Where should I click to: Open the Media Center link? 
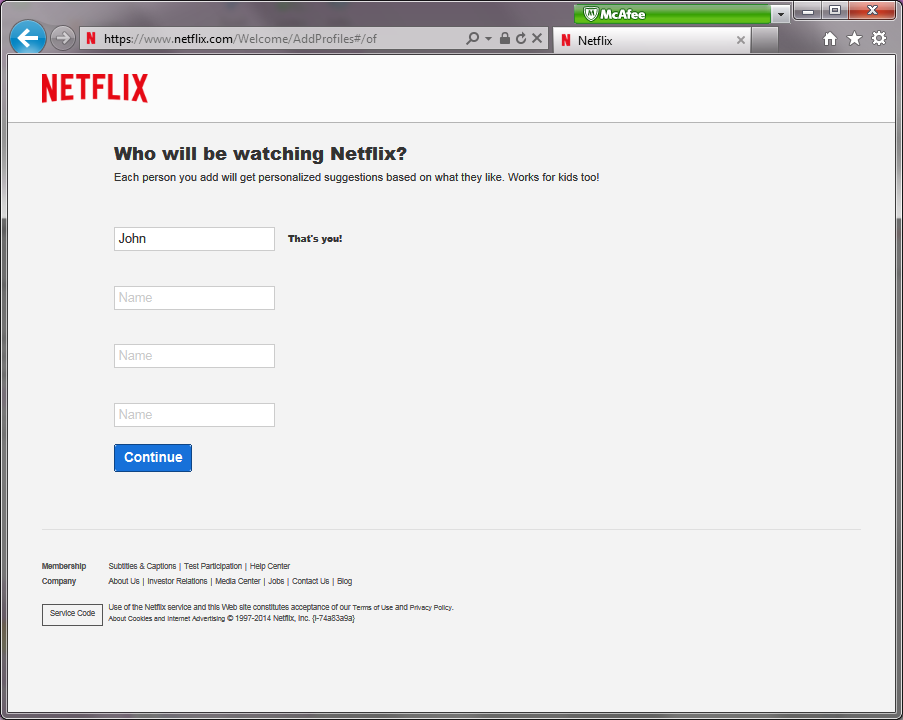[238, 581]
